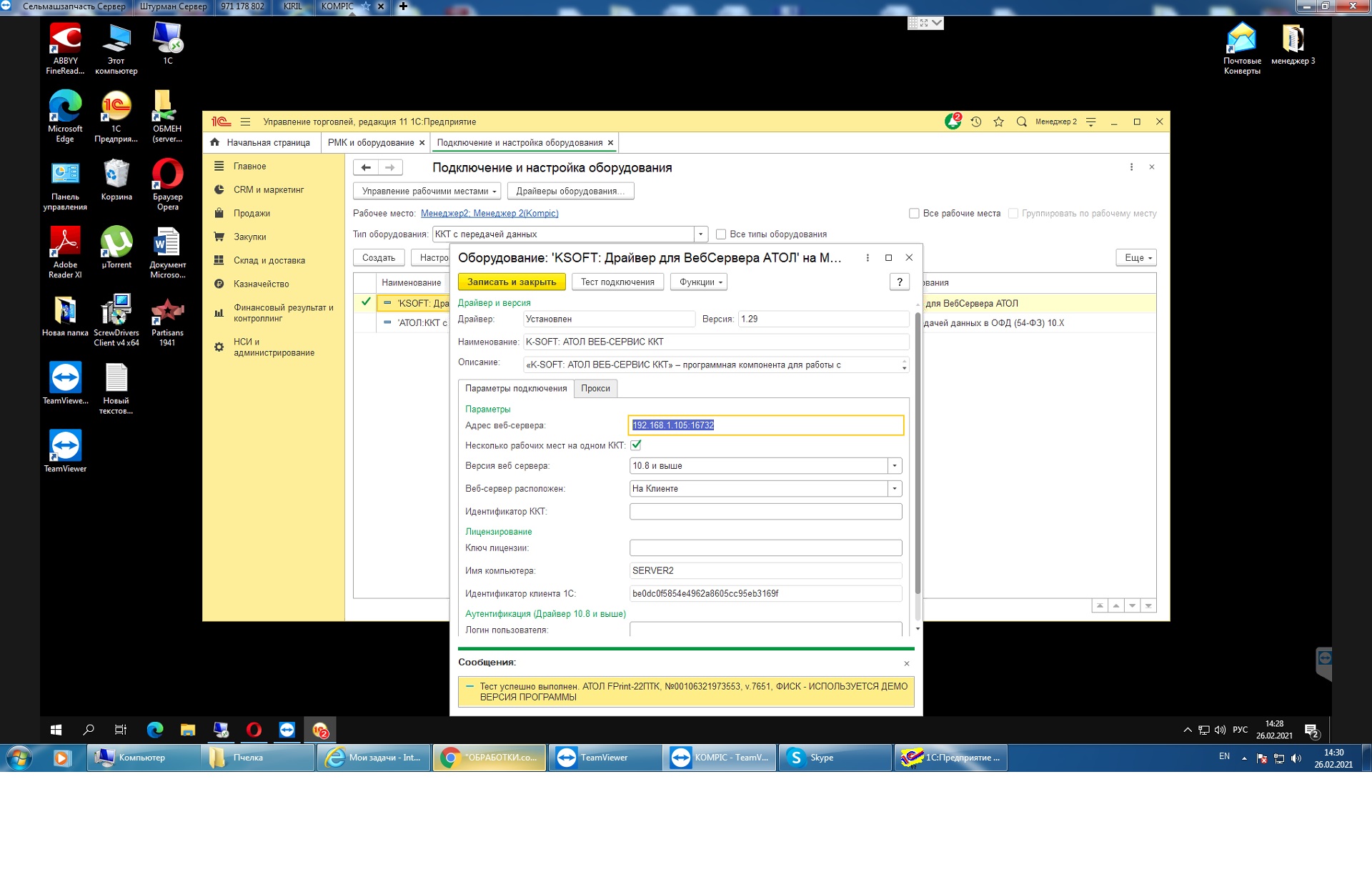
Task: Select the 'АТОЛ:ККТ с' equipment row
Action: [x=413, y=322]
